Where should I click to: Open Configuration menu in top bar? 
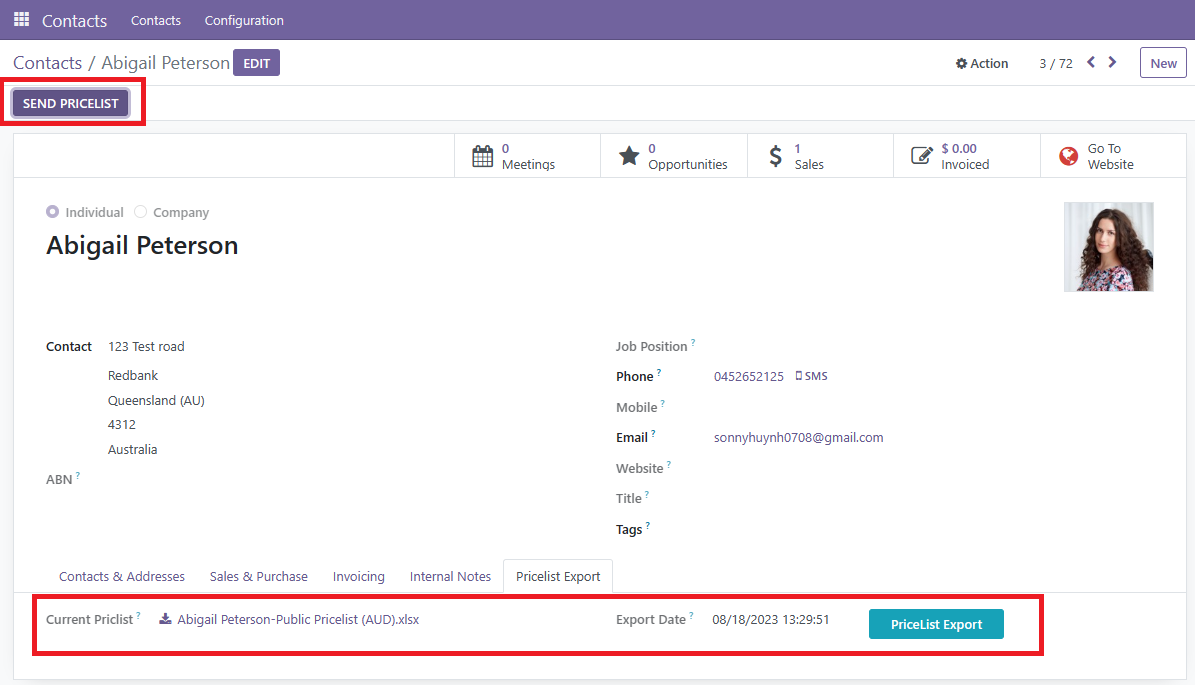click(244, 20)
